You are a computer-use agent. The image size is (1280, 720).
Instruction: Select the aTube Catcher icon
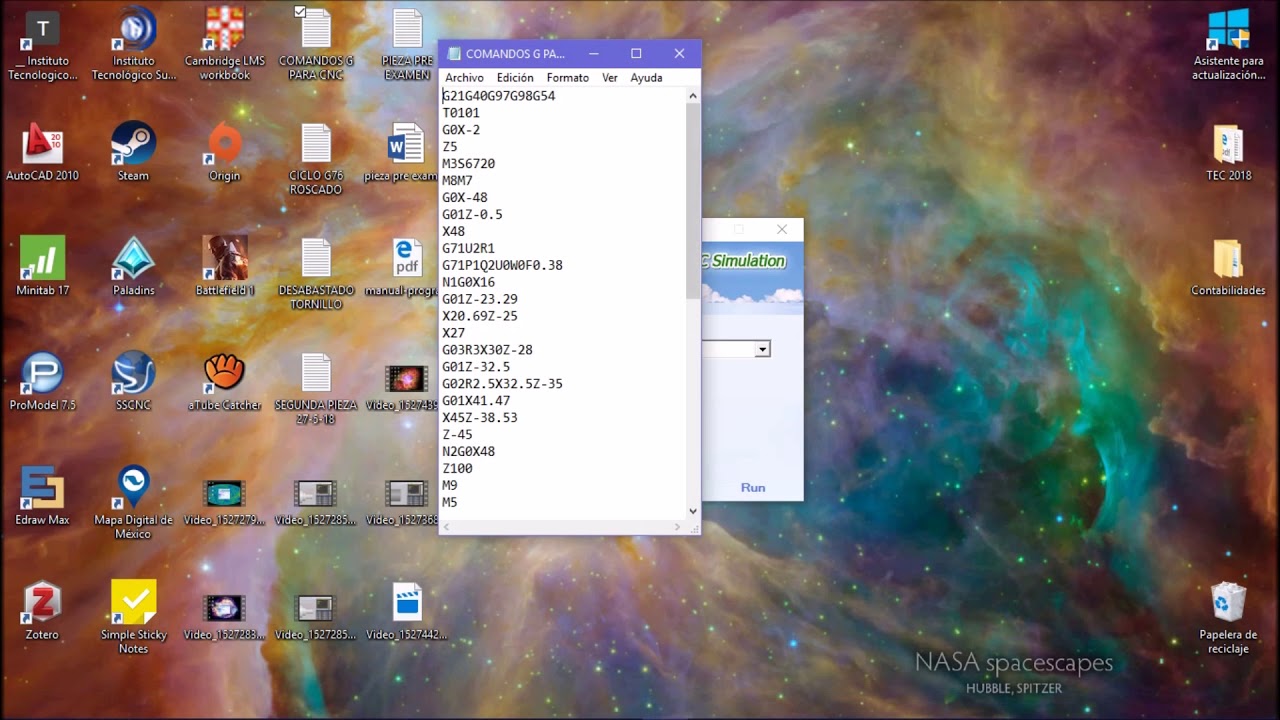click(x=224, y=381)
